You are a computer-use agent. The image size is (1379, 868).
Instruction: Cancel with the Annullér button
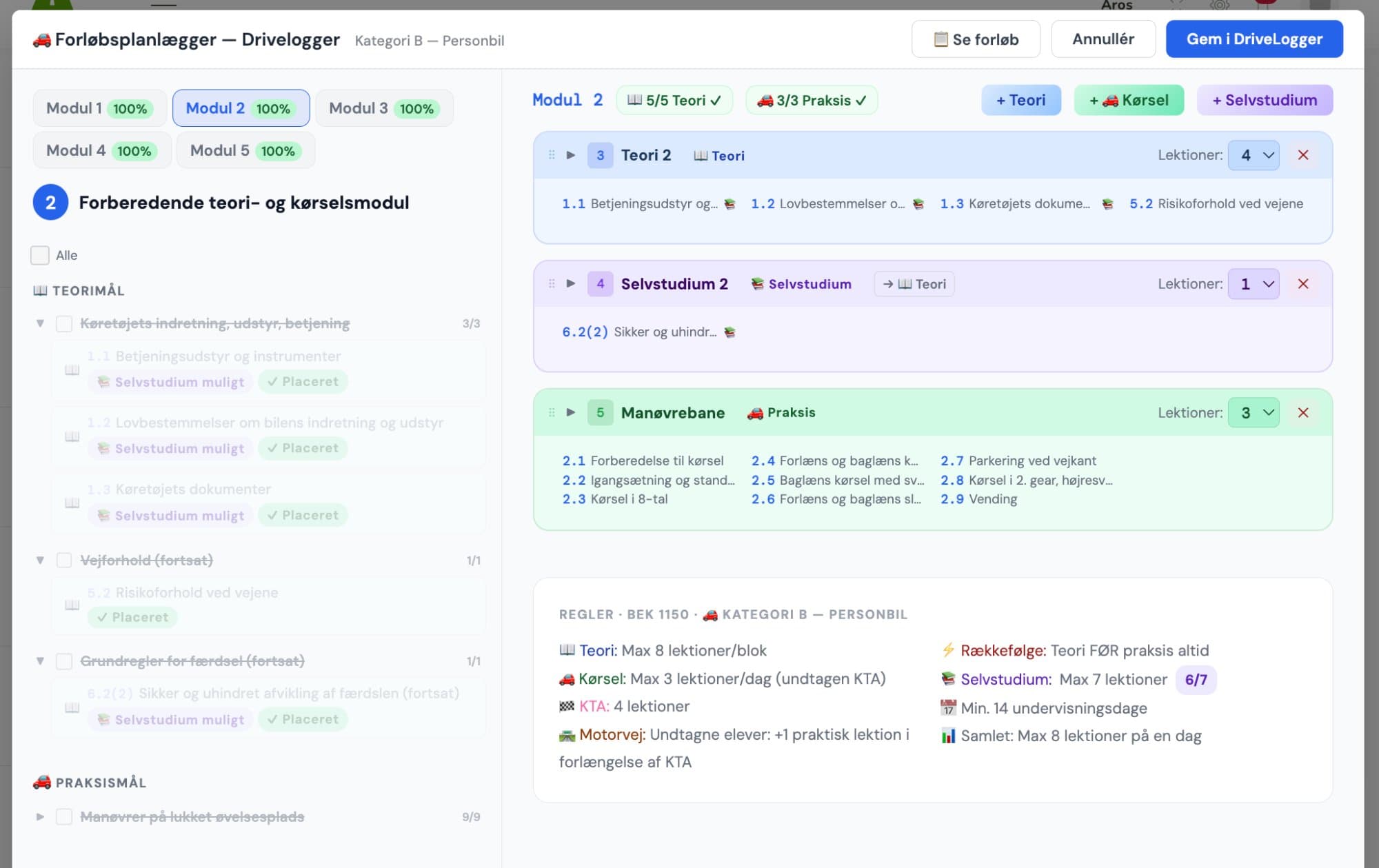(1103, 39)
